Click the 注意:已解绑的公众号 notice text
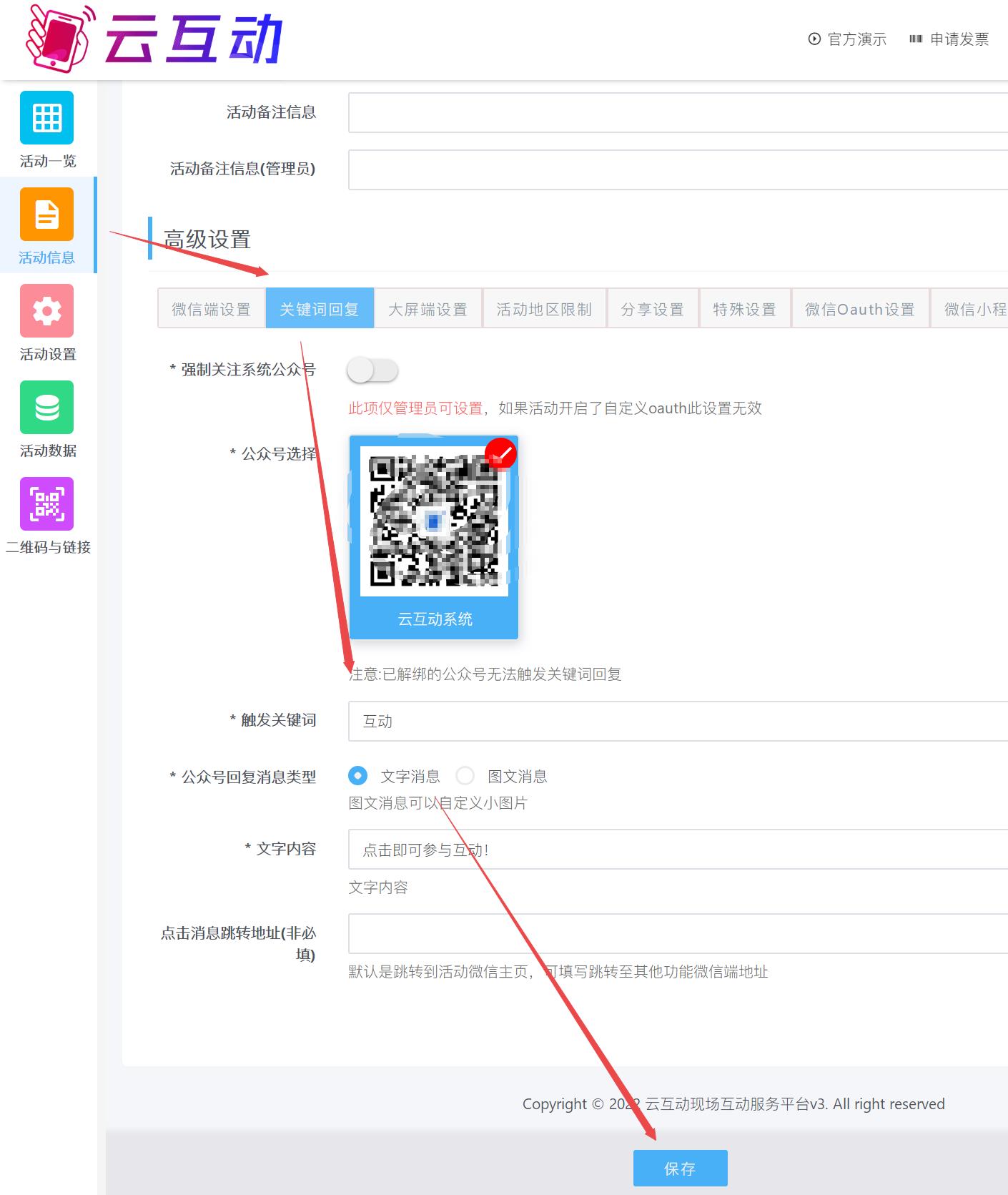The image size is (1008, 1195). coord(485,674)
